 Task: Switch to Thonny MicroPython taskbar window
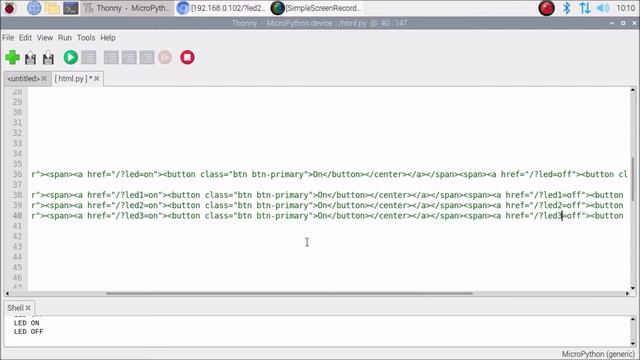(127, 8)
